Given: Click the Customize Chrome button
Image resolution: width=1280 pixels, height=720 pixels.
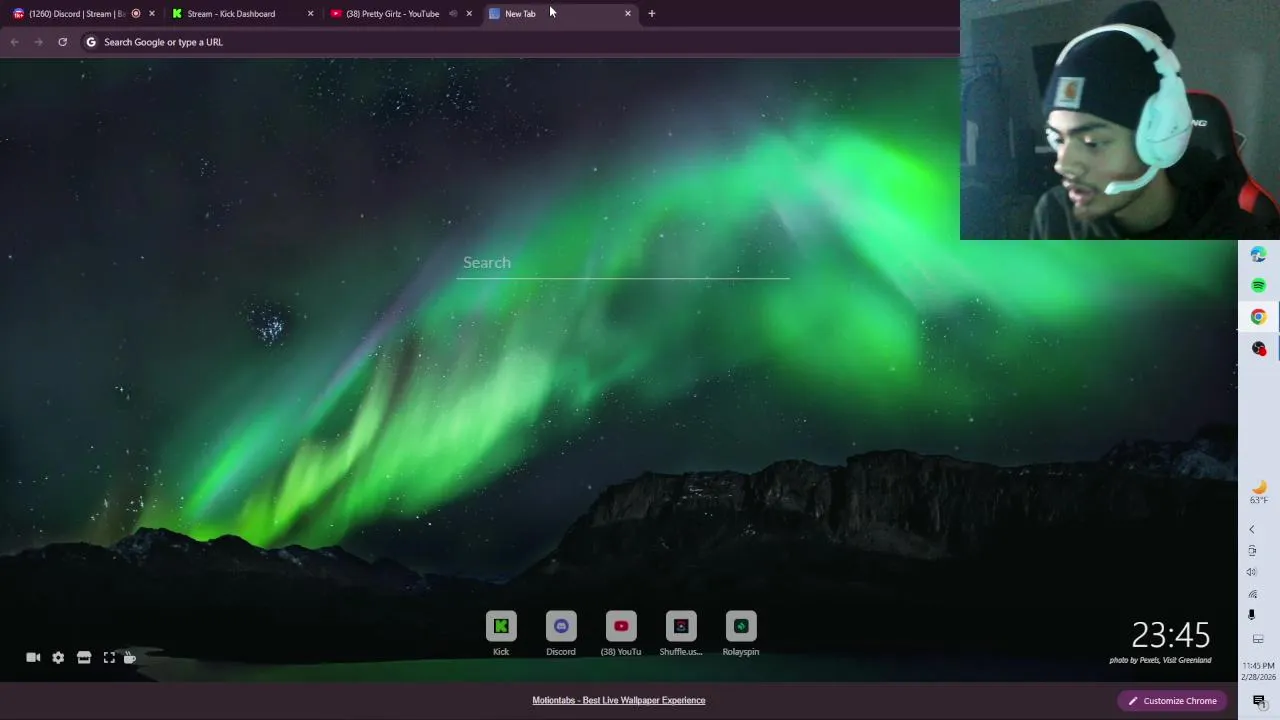Looking at the screenshot, I should click(x=1172, y=701).
